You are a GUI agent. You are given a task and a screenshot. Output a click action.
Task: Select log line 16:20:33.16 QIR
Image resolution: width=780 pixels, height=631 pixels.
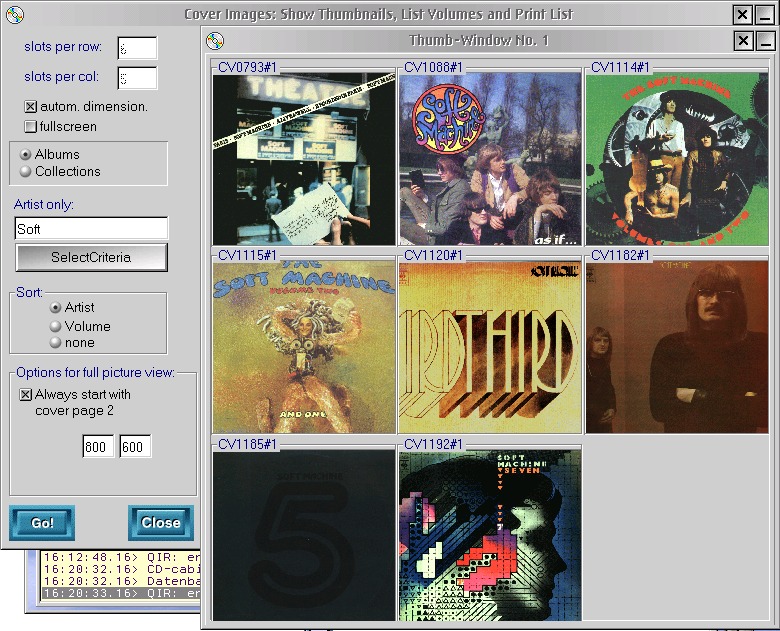click(x=121, y=593)
